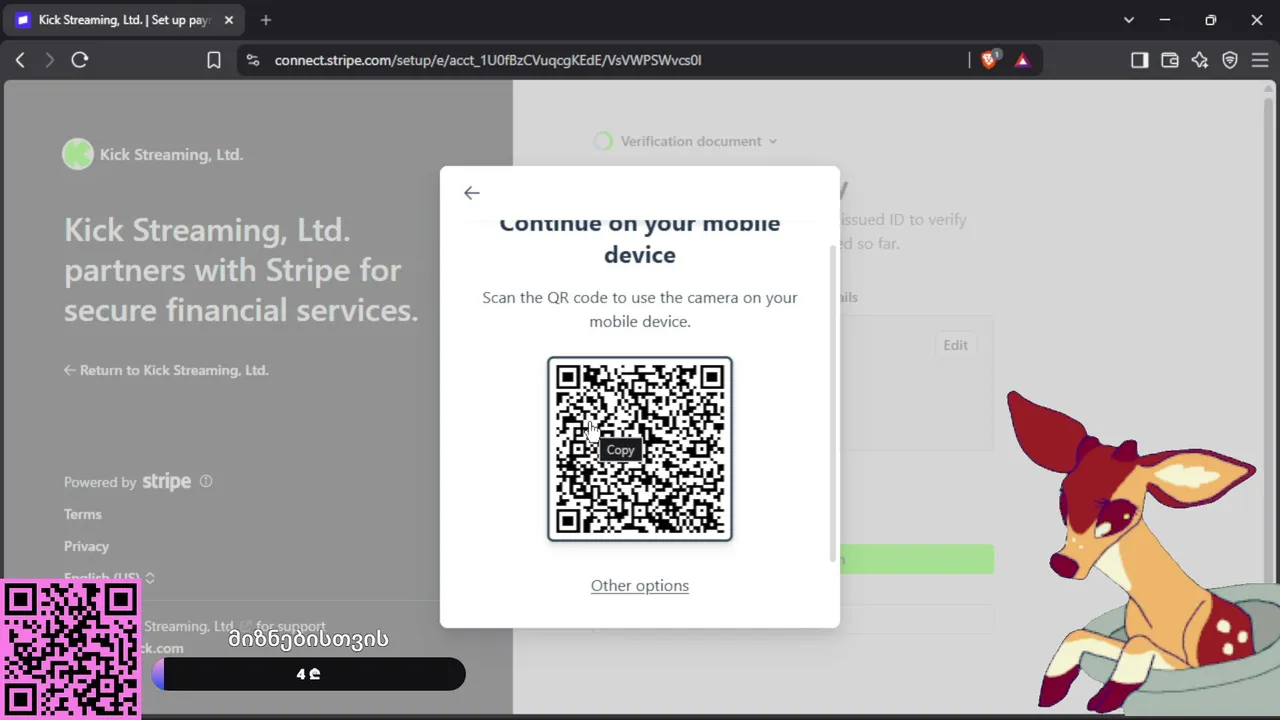Open the Terms link
This screenshot has width=1280, height=720.
(83, 514)
